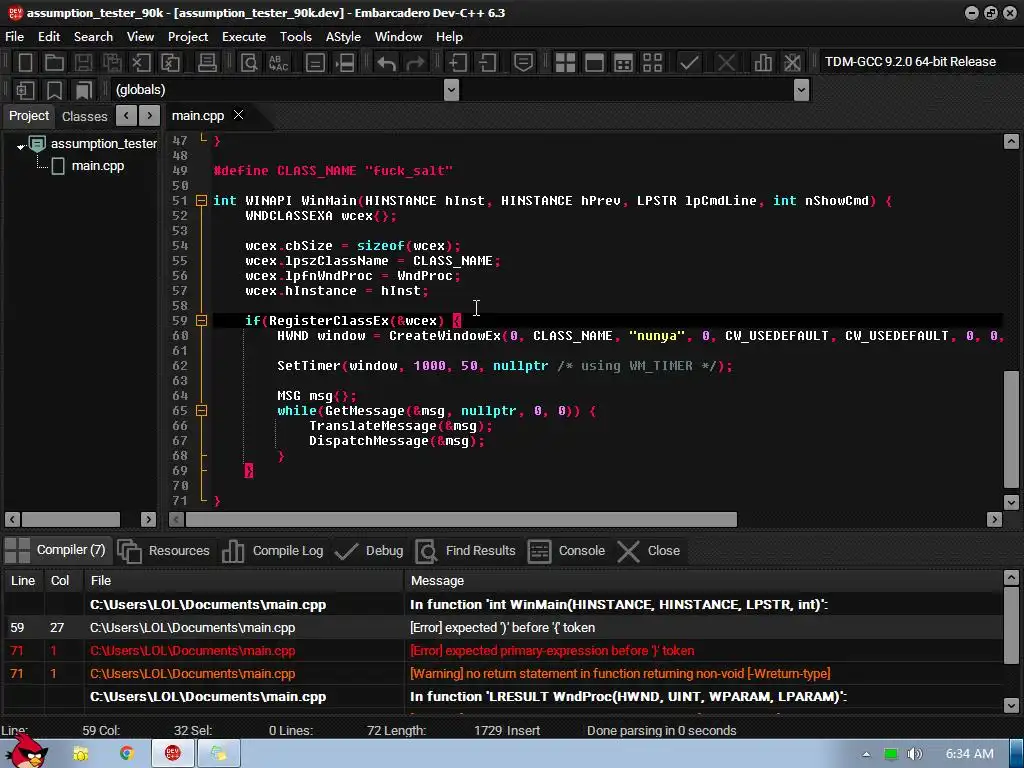Click the Open file folder icon
The image size is (1024, 768).
54,63
